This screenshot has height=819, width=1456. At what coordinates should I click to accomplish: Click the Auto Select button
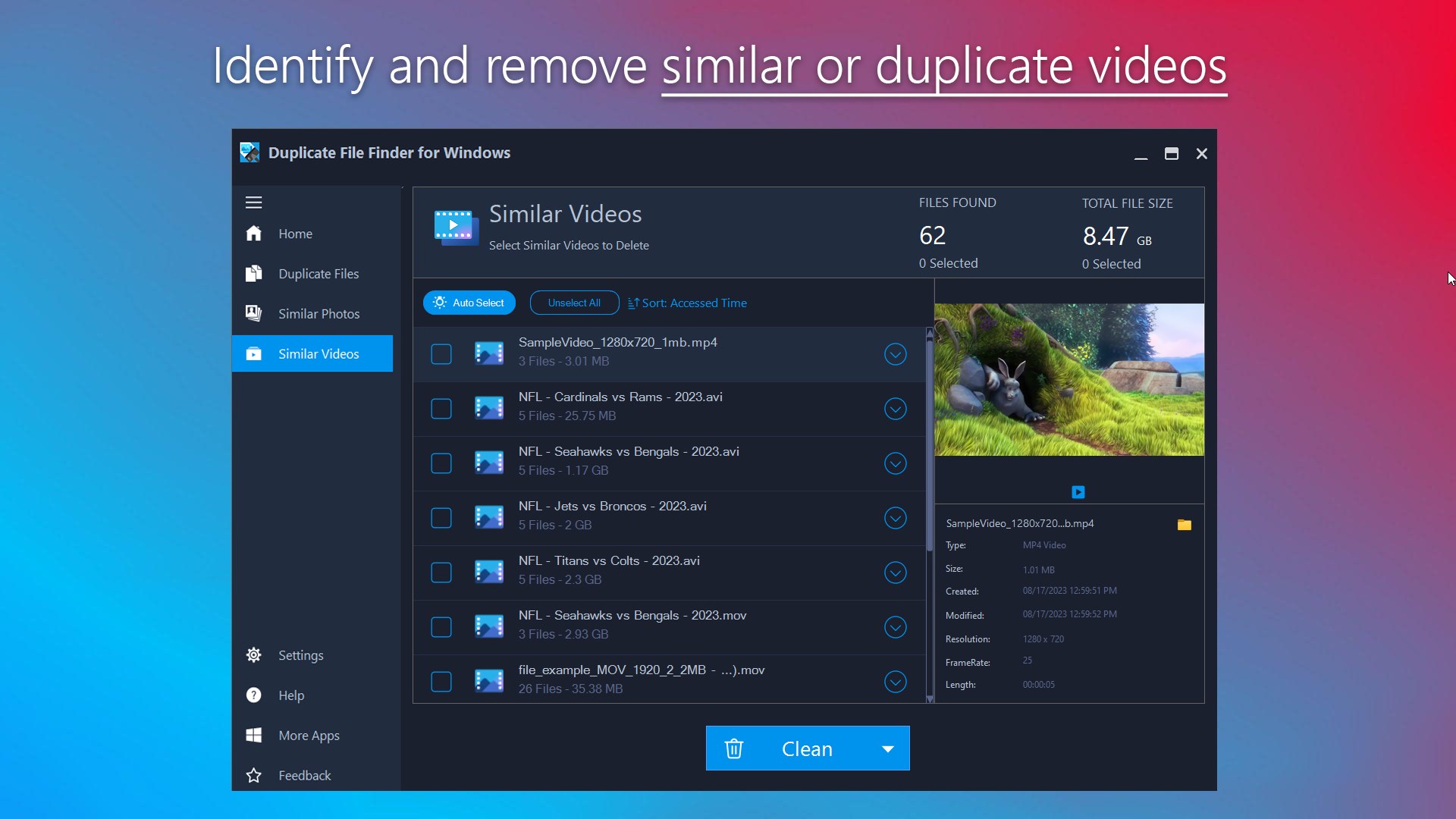click(469, 303)
